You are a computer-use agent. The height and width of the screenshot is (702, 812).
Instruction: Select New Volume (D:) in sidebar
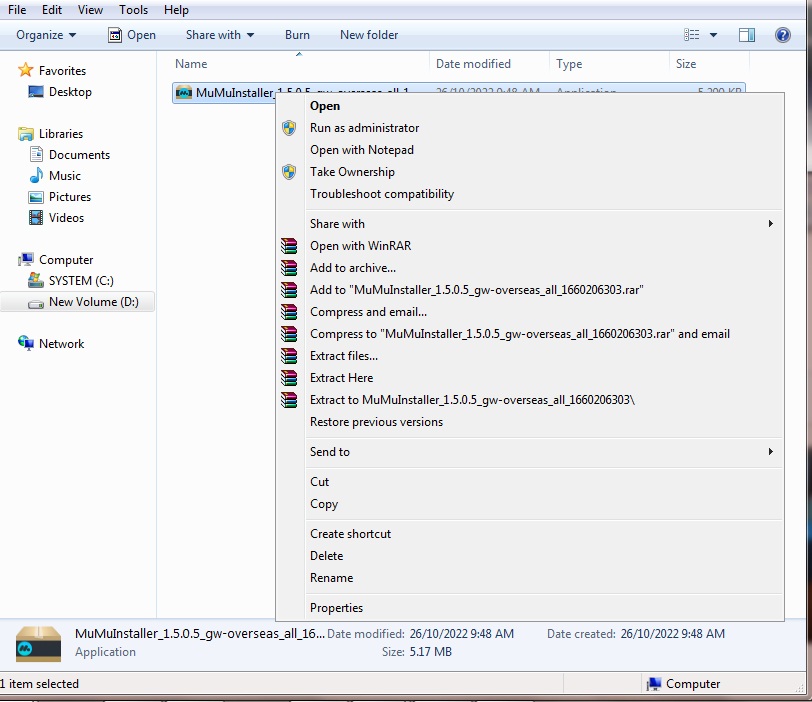point(93,302)
